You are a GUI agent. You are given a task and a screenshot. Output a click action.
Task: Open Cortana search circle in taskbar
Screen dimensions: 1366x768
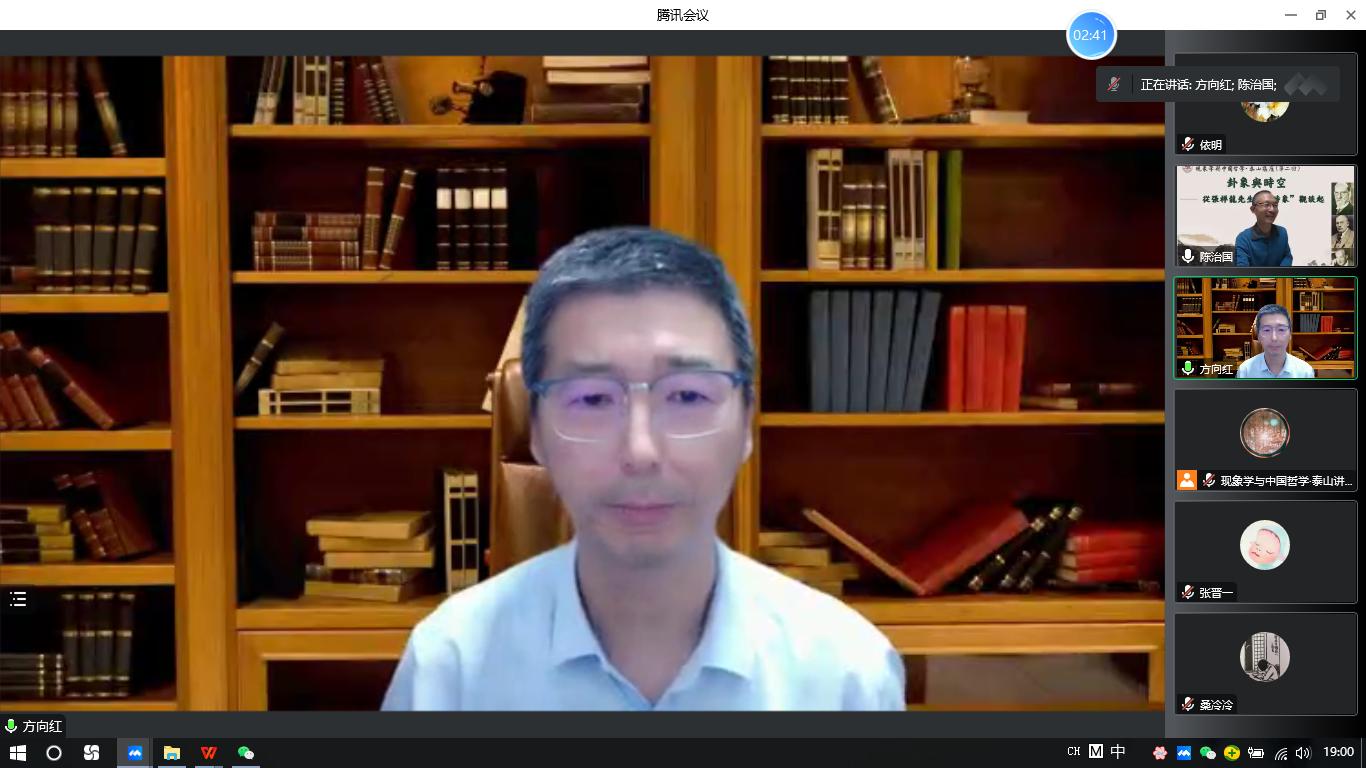click(x=54, y=753)
